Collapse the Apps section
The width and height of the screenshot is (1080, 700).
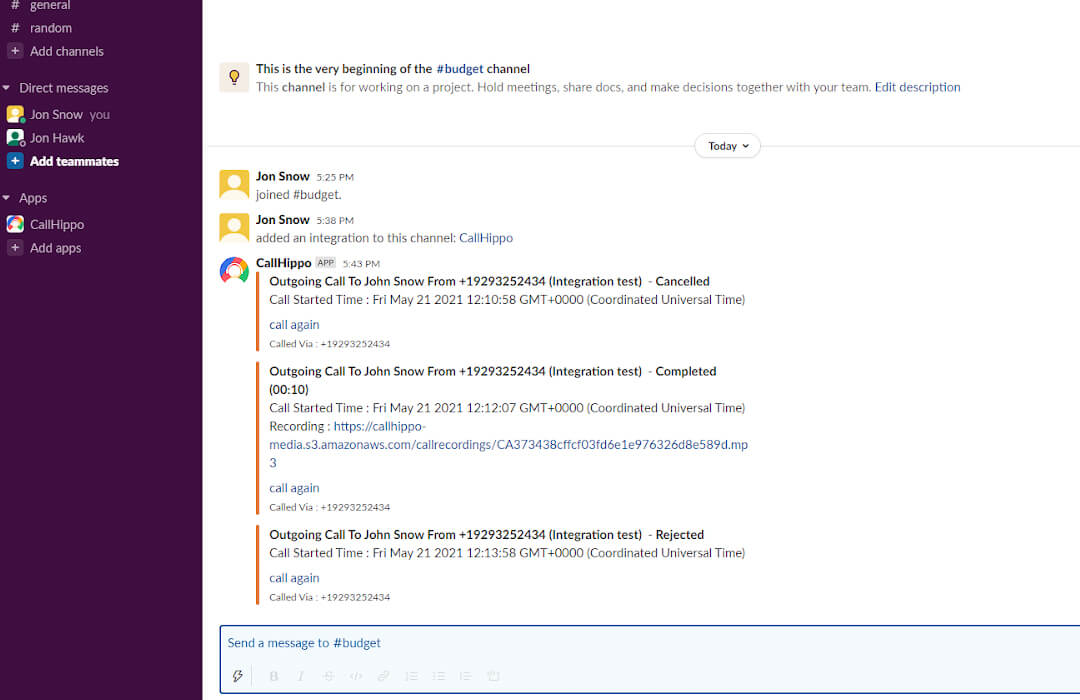coord(6,198)
